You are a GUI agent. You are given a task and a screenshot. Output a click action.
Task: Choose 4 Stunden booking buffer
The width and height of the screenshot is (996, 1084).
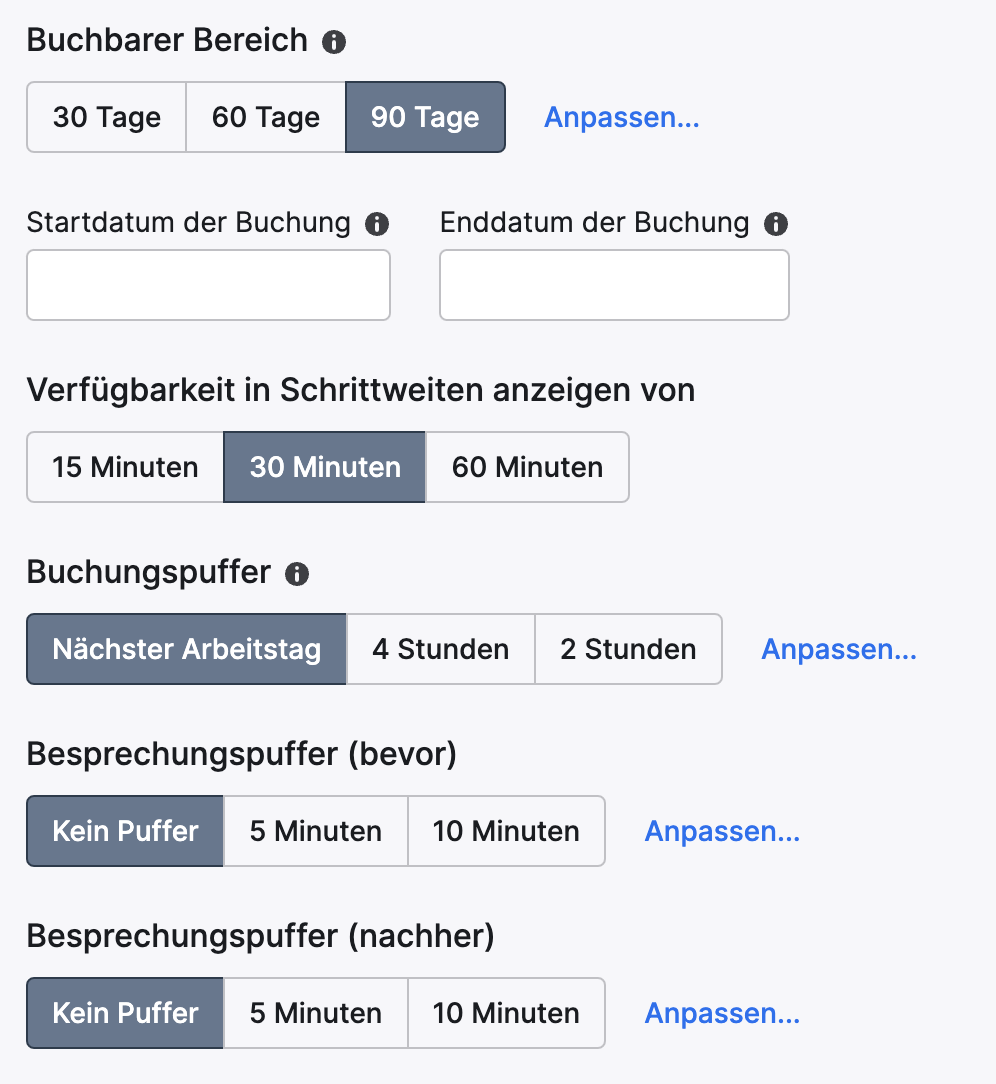coord(440,649)
